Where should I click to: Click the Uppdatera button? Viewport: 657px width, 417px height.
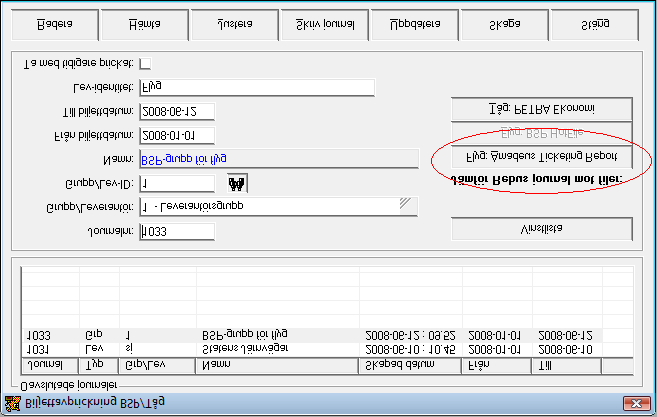(x=415, y=25)
